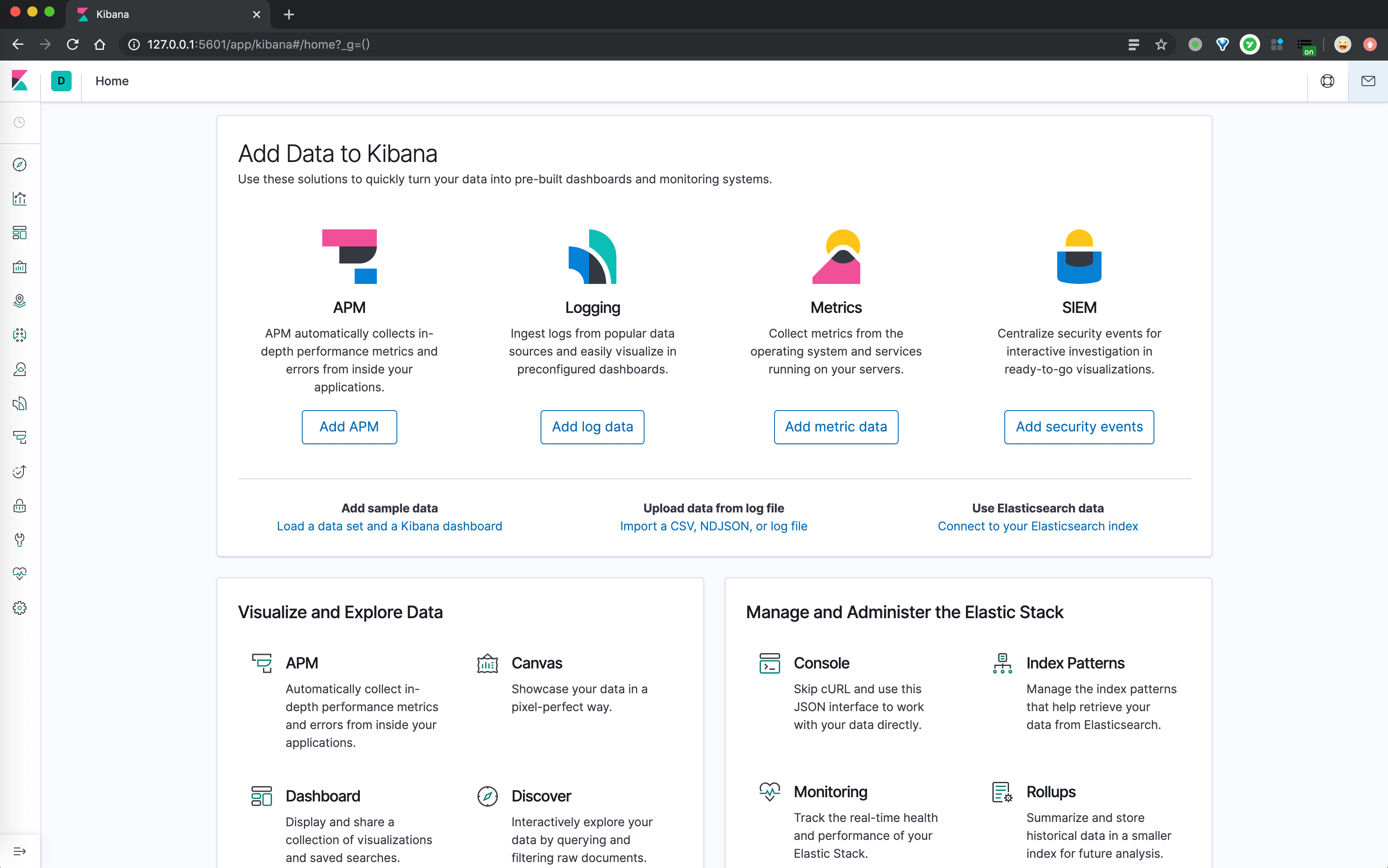Open Dashboard from the sidebar icon
The width and height of the screenshot is (1388, 868).
point(20,232)
